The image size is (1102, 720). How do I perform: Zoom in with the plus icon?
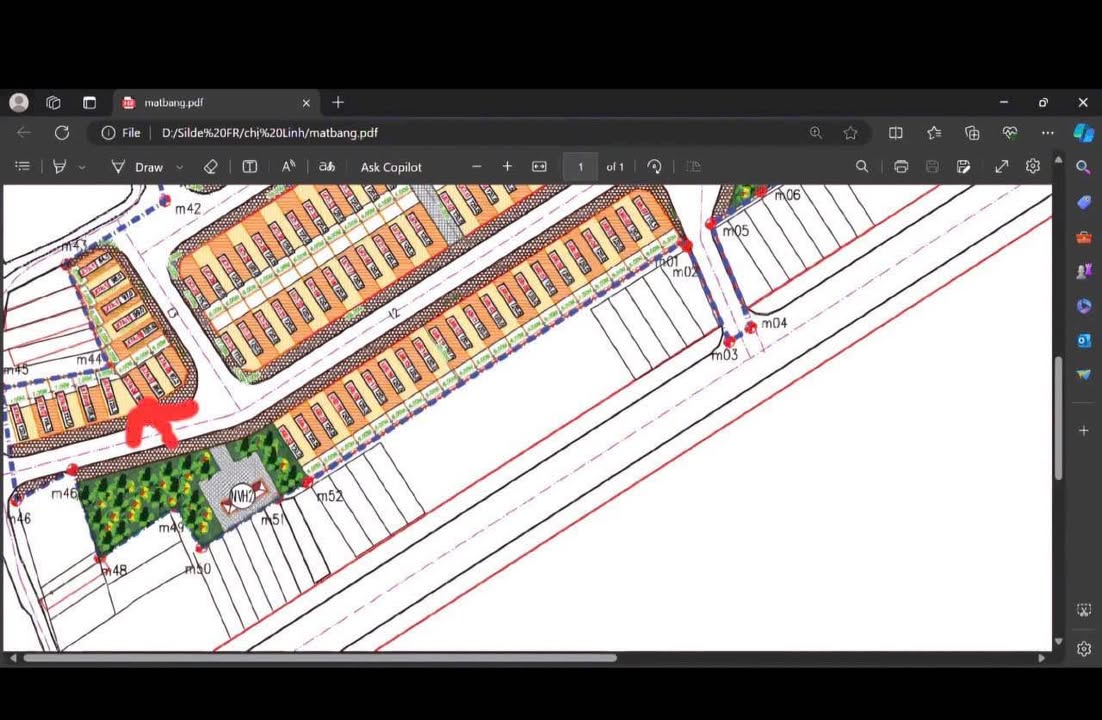(x=507, y=167)
